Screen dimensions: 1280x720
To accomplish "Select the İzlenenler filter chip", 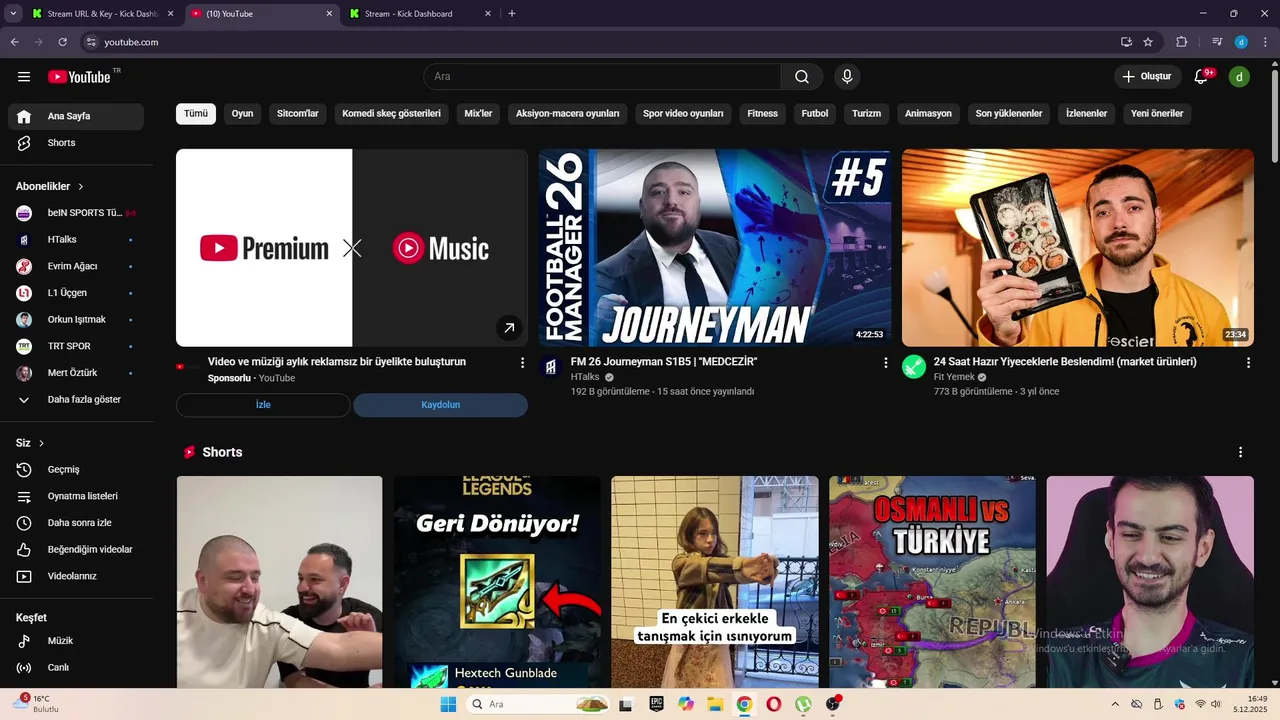I will click(x=1086, y=114).
